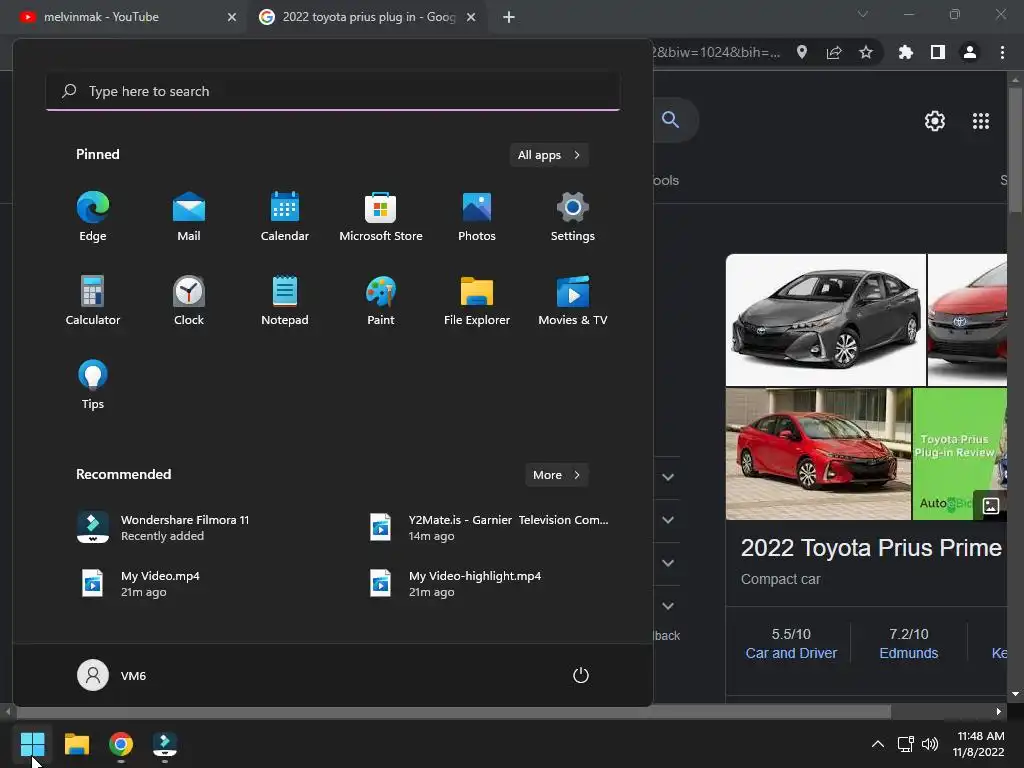Open File Explorer from the taskbar
Image resolution: width=1024 pixels, height=768 pixels.
(76, 744)
